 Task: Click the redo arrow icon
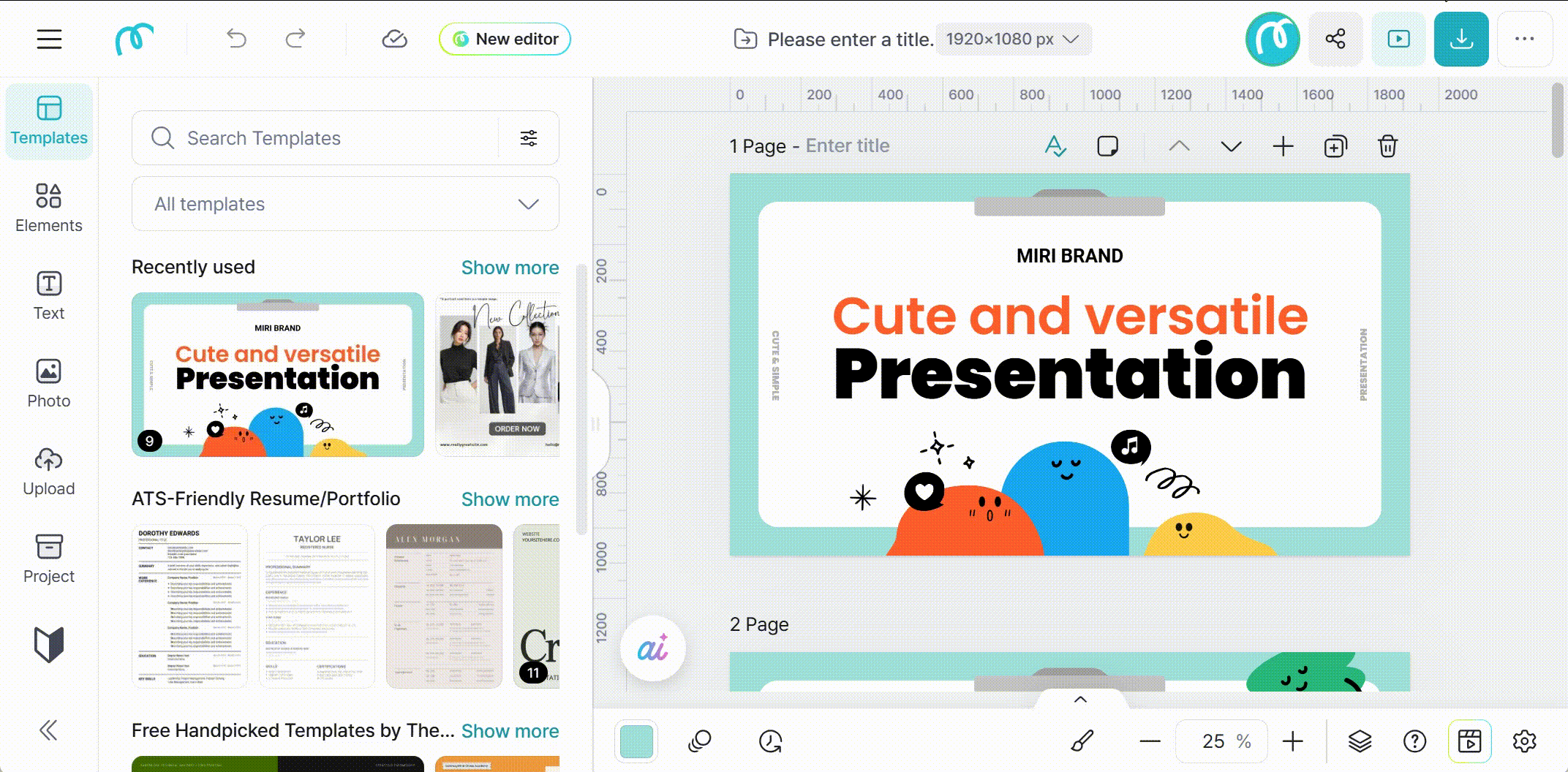(295, 39)
